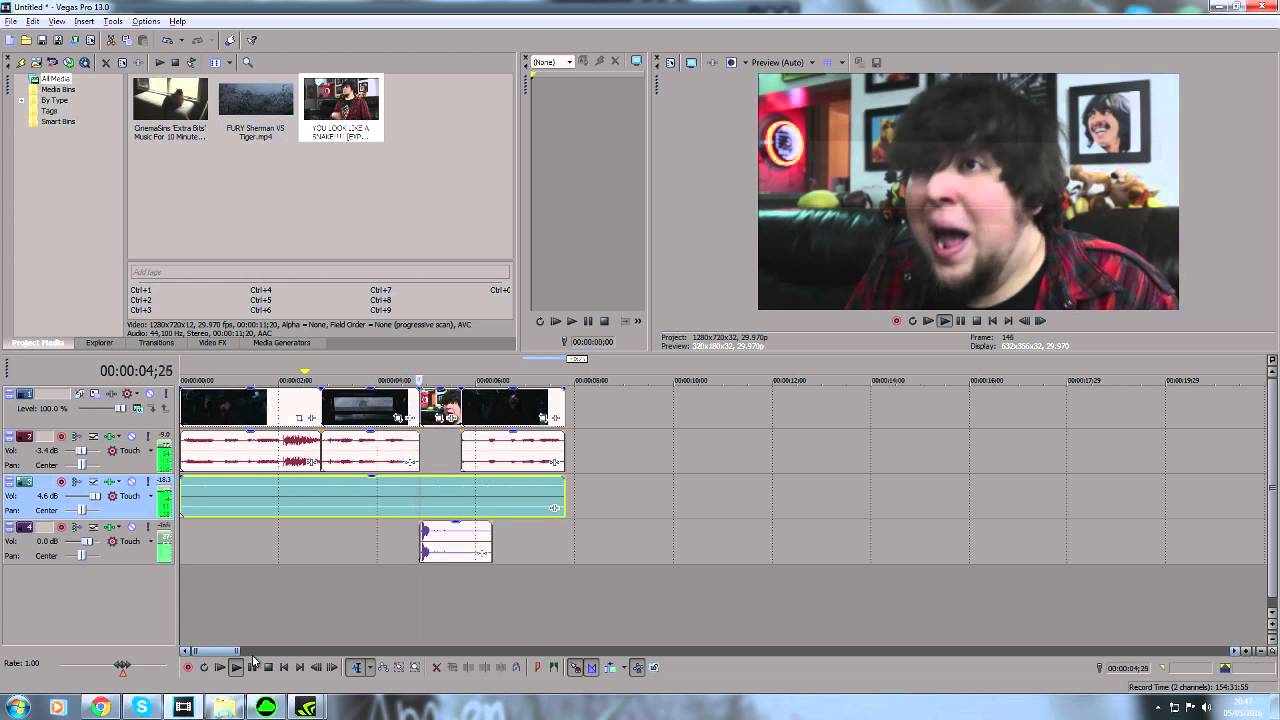Image resolution: width=1280 pixels, height=720 pixels.
Task: Open Project Media views dropdown arrow
Action: click(x=229, y=62)
